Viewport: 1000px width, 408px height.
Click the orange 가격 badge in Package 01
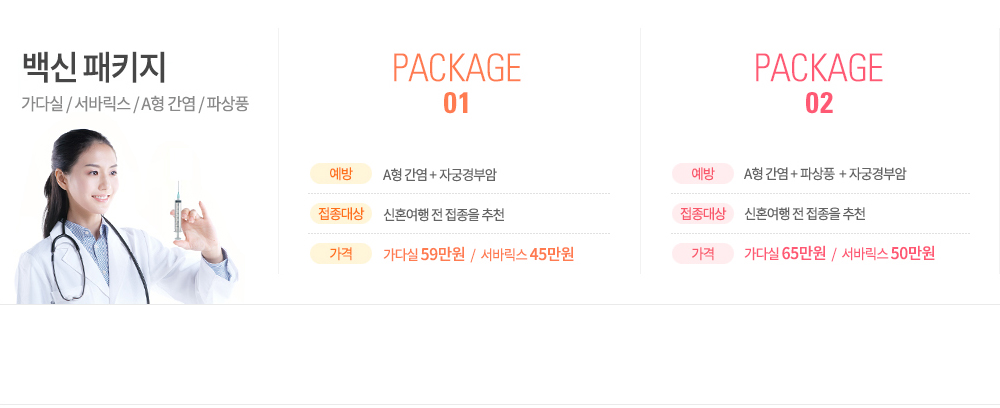341,254
